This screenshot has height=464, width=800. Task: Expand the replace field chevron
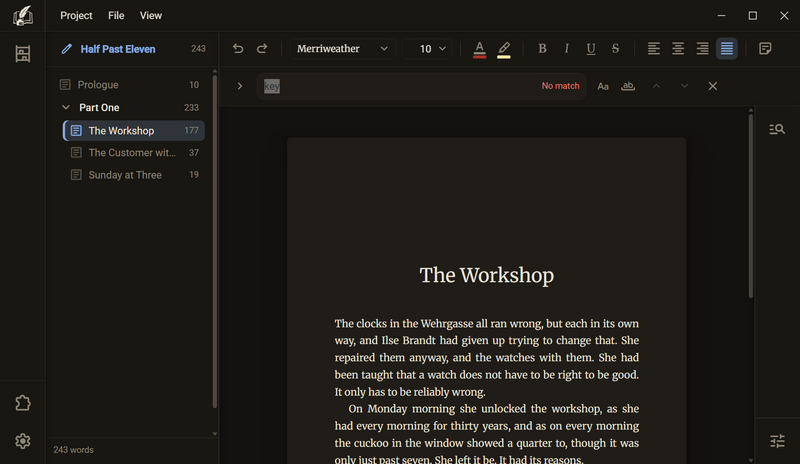(239, 86)
